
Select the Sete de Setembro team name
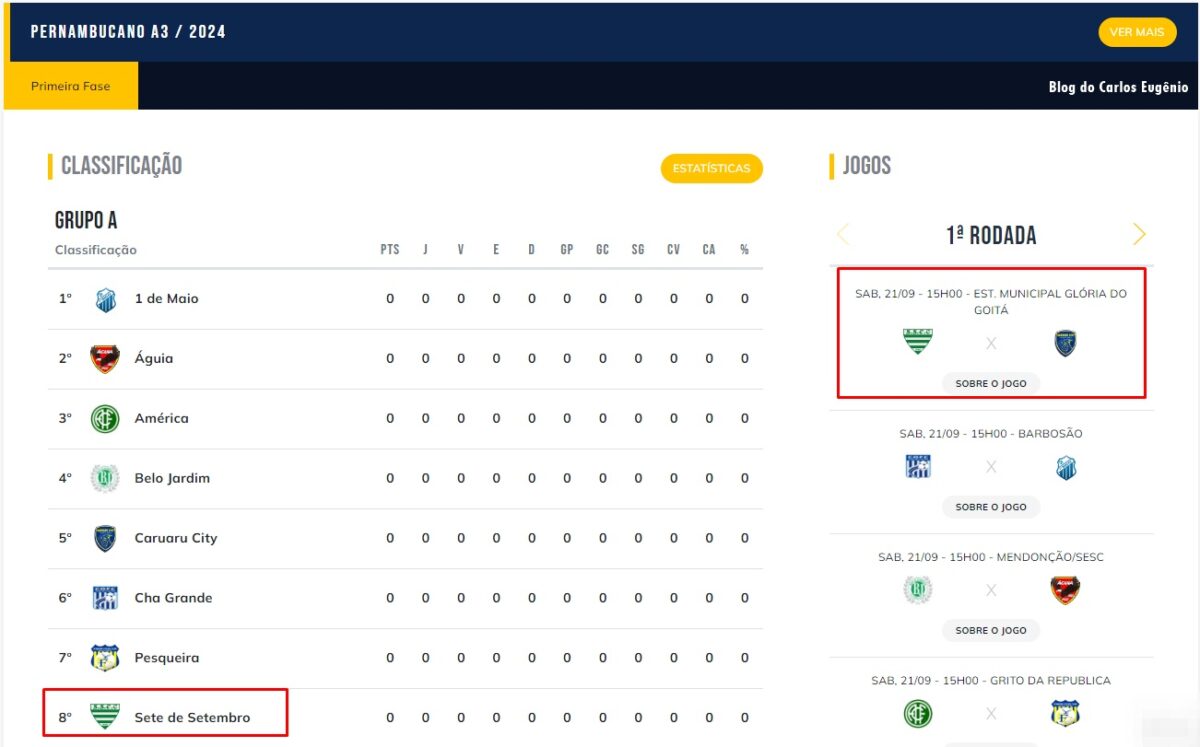[x=192, y=718]
